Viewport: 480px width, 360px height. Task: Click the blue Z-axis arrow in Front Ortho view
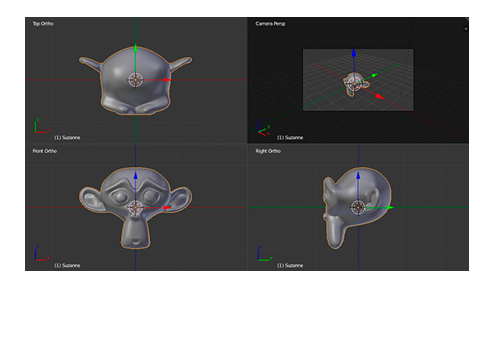coord(135,175)
